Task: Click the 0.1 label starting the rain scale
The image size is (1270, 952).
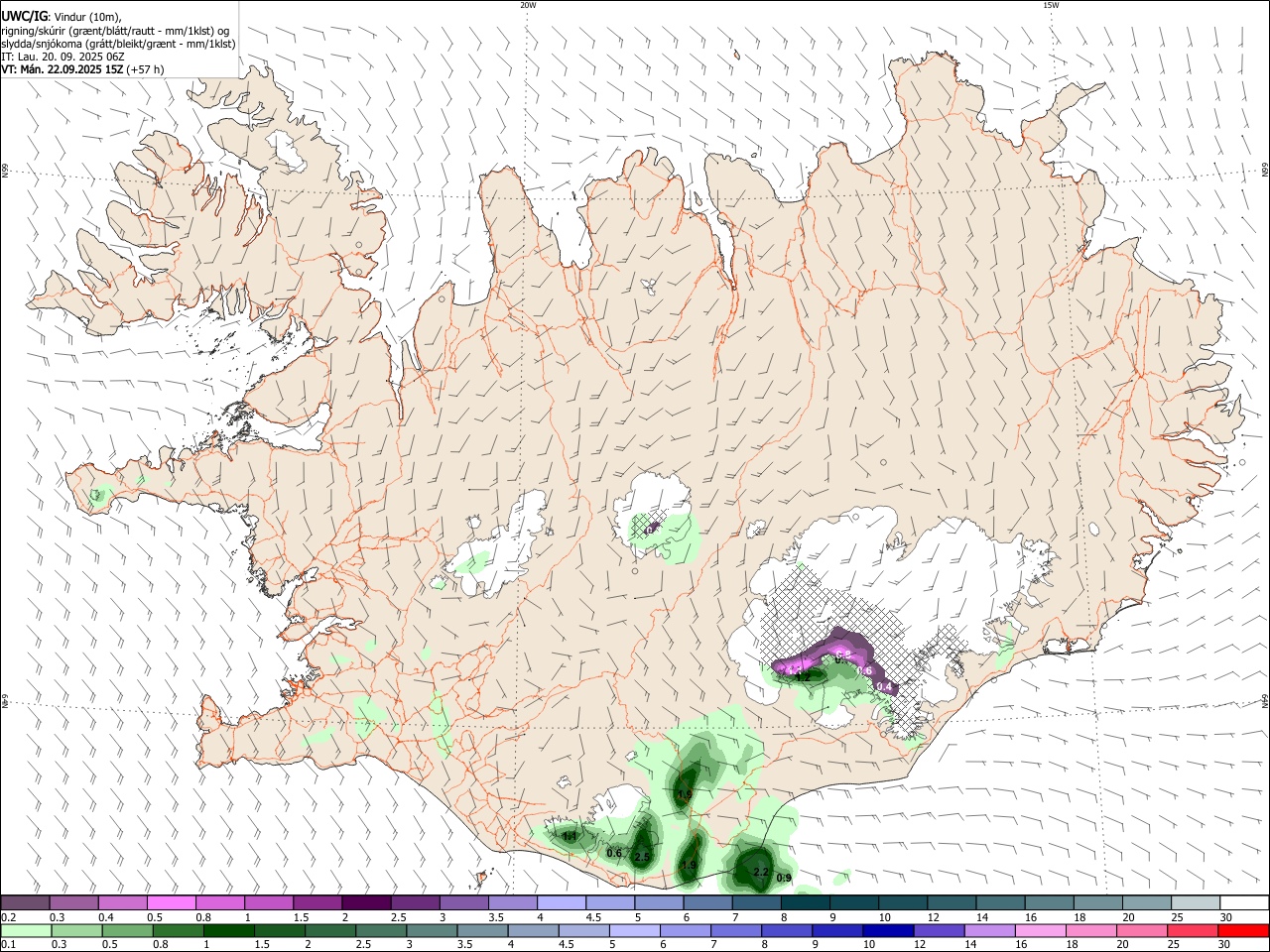Action: pyautogui.click(x=9, y=945)
